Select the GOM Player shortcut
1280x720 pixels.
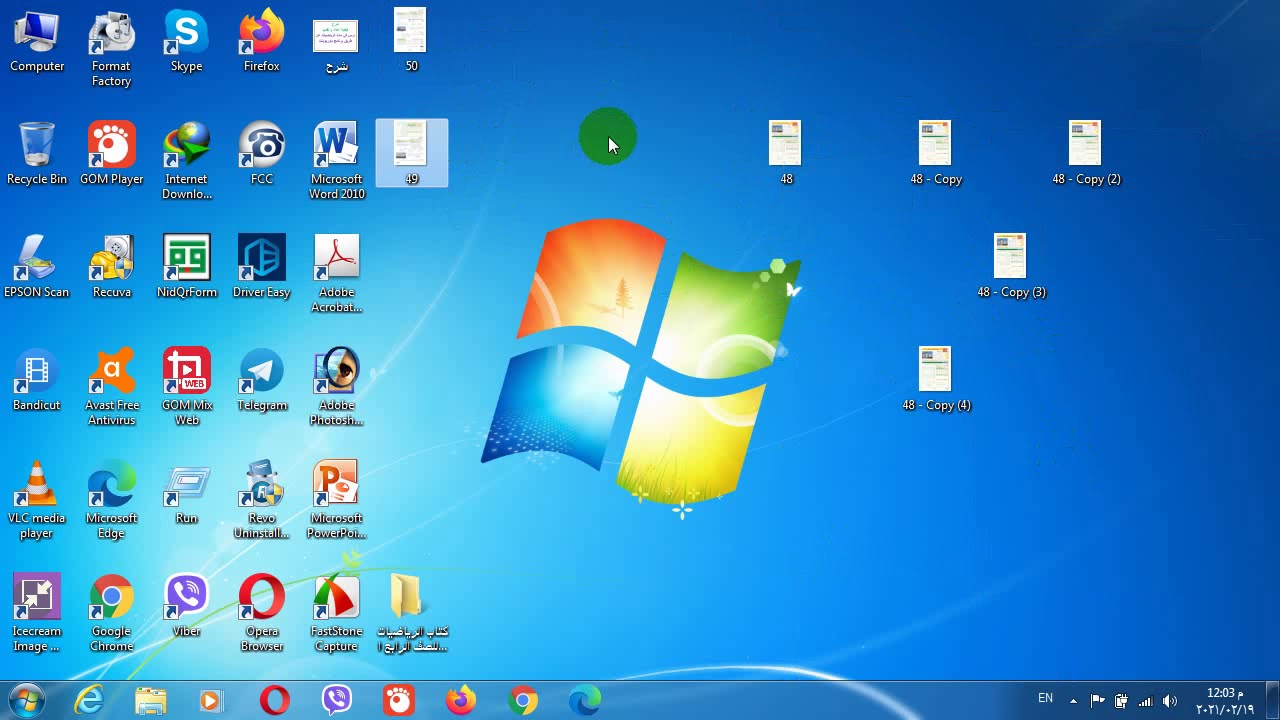[x=111, y=154]
